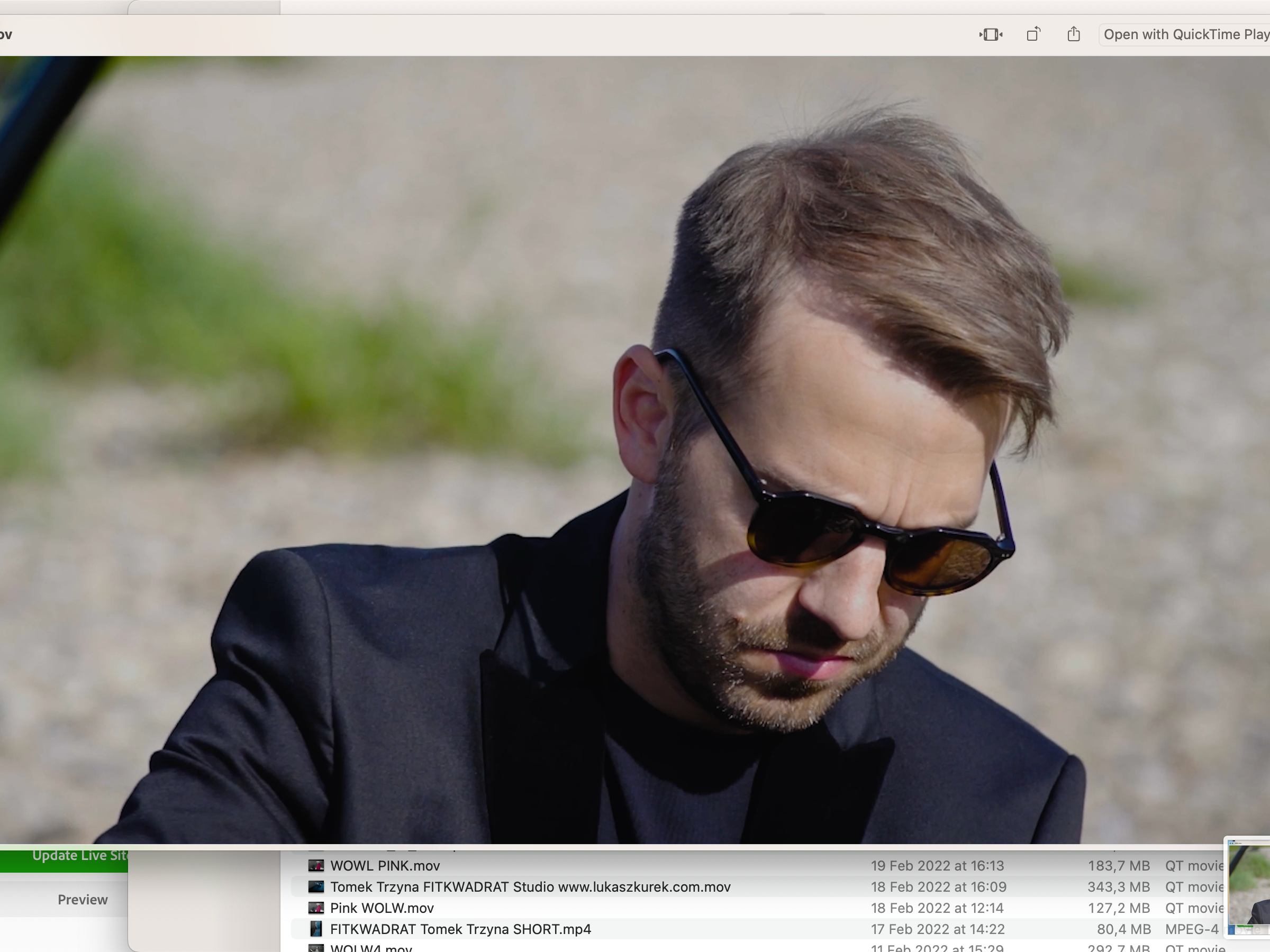Screen dimensions: 1270x952
Task: Click the MPEG-4 kind cell
Action: [1191, 929]
